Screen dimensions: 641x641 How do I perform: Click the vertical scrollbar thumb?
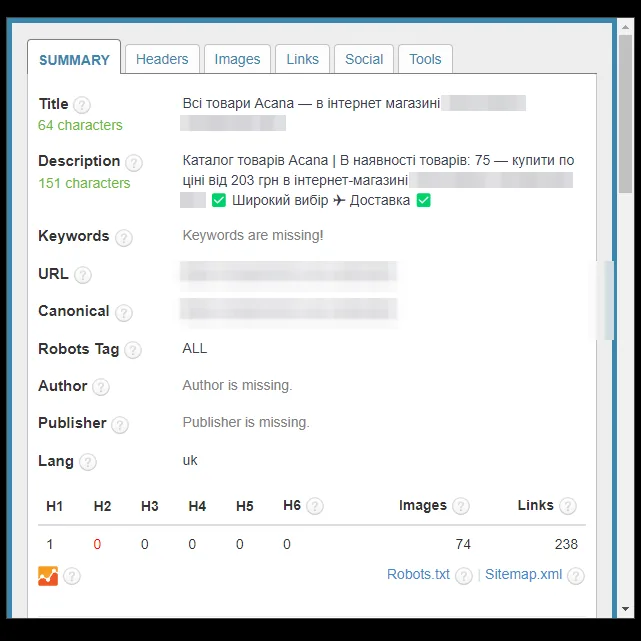point(625,114)
